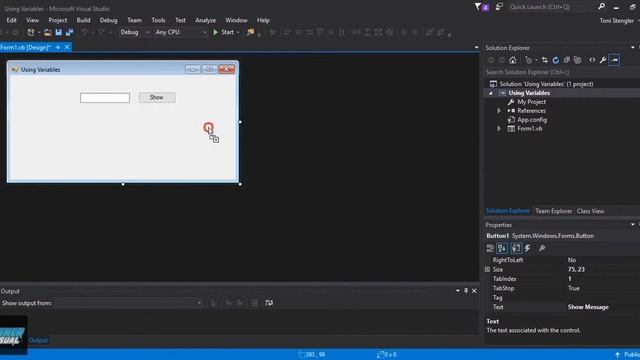Open the Project menu
This screenshot has width=640, height=360.
click(58, 20)
